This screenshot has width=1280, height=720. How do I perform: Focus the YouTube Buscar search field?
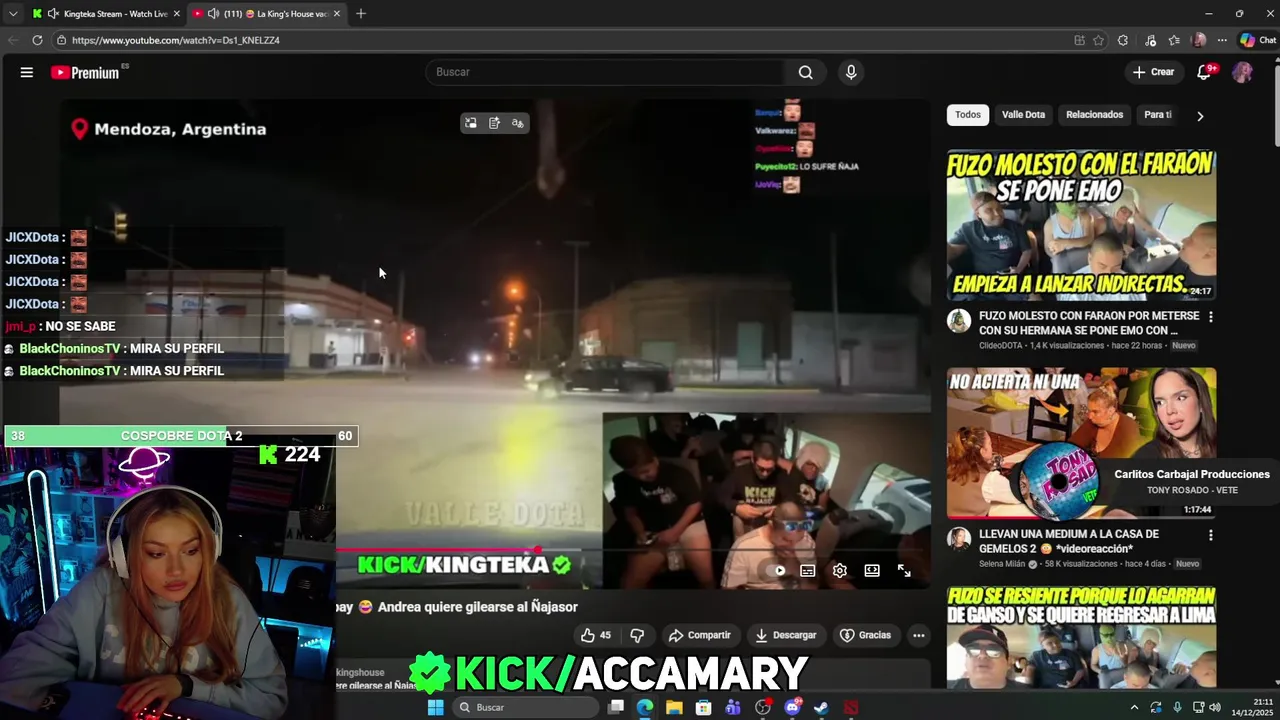point(606,72)
